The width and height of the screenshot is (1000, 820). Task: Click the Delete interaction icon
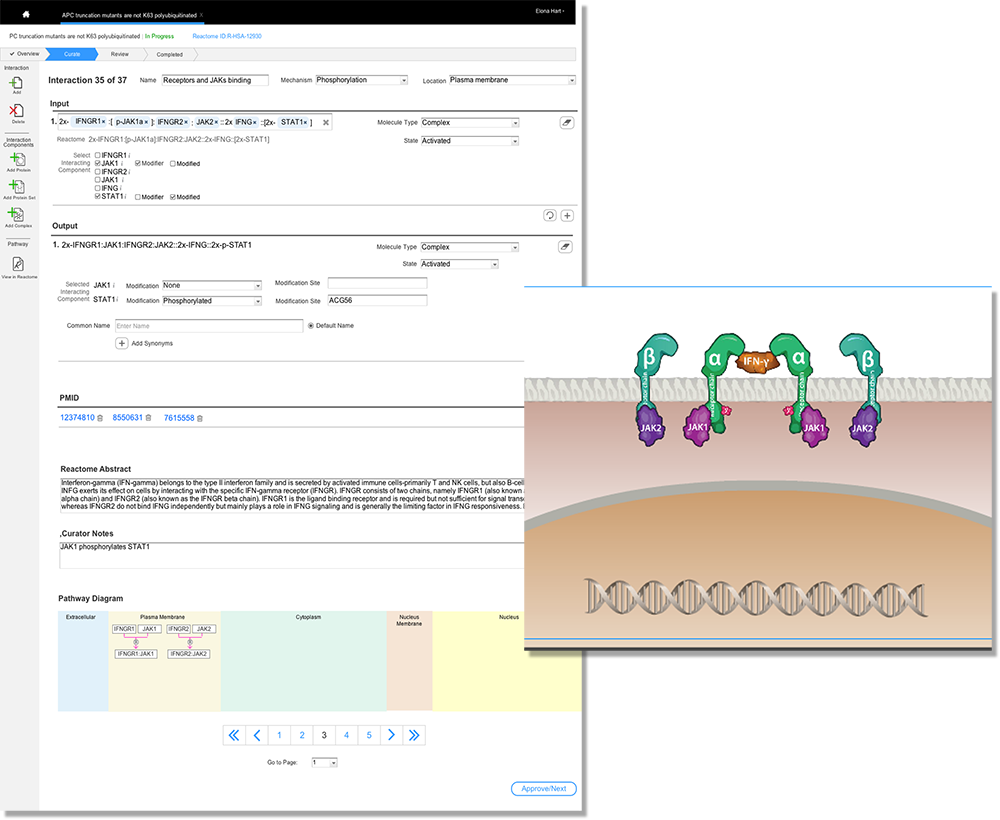click(17, 111)
